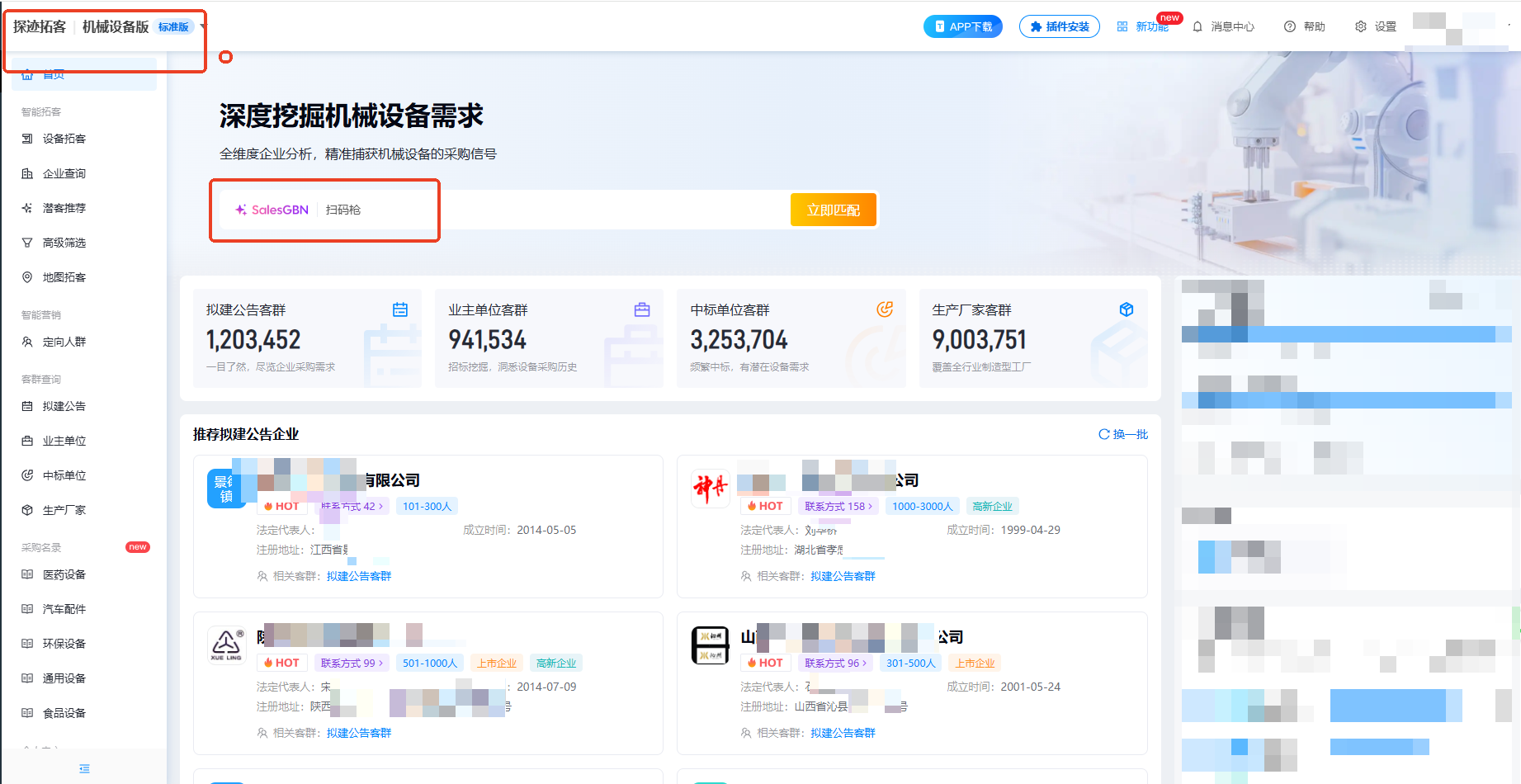Open 帮助 question mark icon
This screenshot has height=784, width=1521.
point(1290,26)
